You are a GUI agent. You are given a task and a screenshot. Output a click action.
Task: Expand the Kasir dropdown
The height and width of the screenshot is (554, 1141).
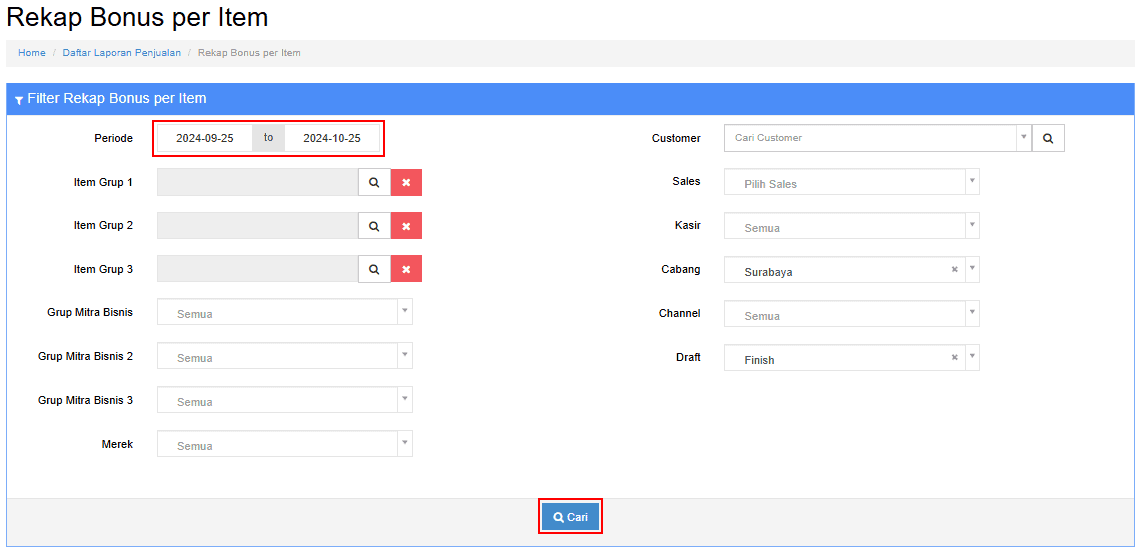pos(851,227)
